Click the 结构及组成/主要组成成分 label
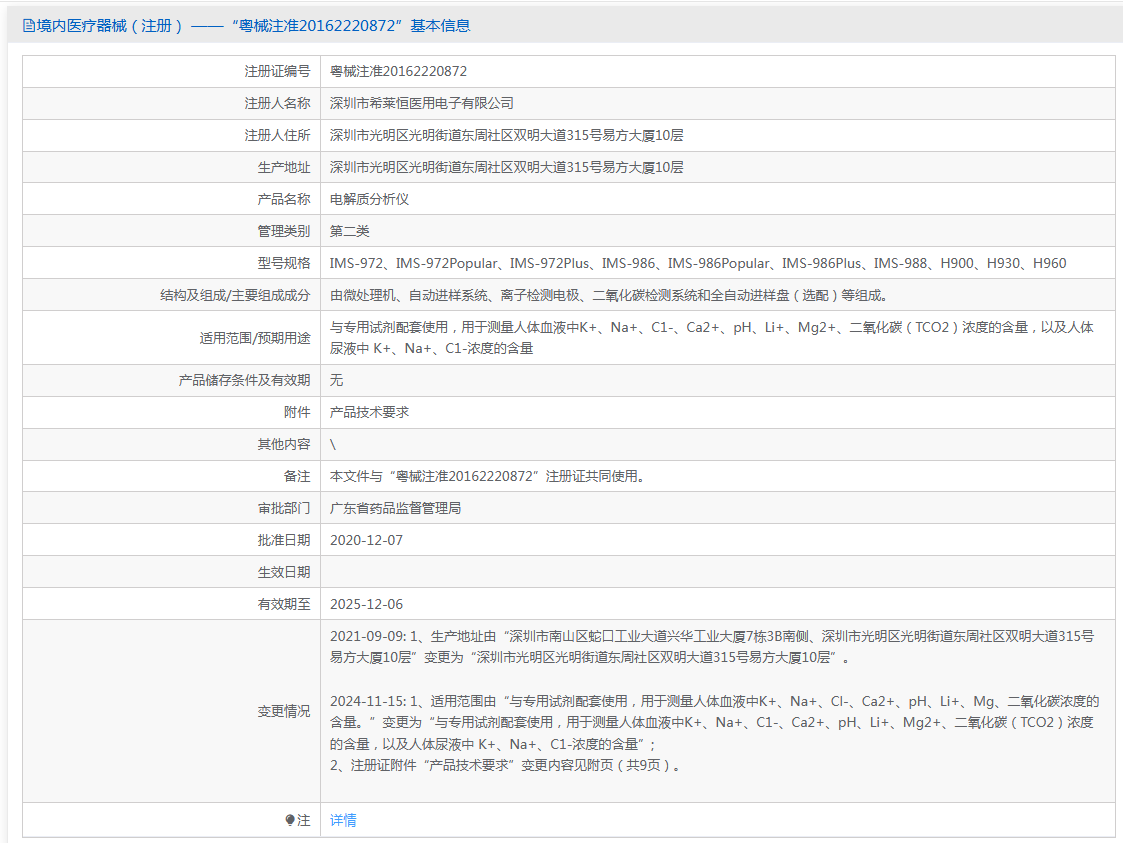 [235, 295]
